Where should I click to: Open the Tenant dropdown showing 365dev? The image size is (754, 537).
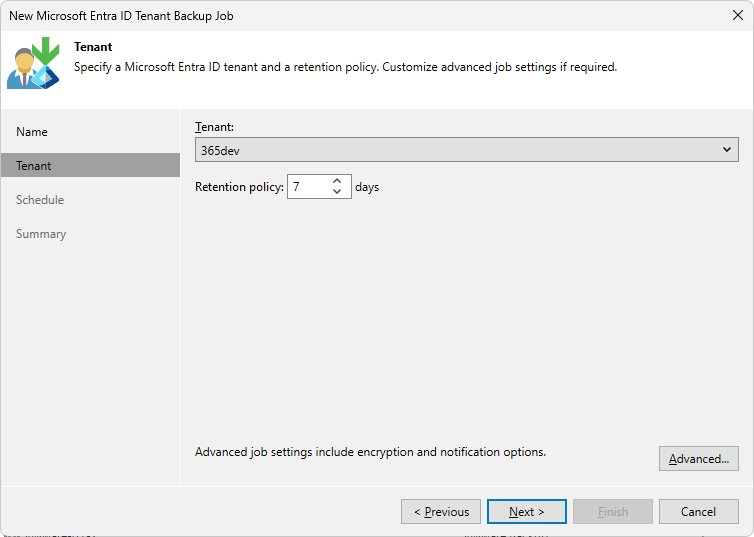[x=466, y=150]
